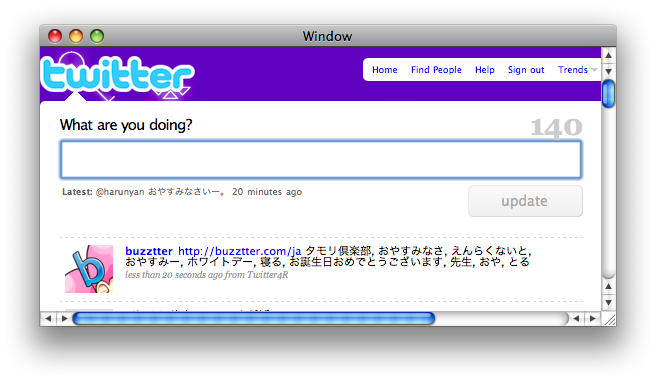
Task: Click the What are you doing? heading
Action: pyautogui.click(x=126, y=125)
